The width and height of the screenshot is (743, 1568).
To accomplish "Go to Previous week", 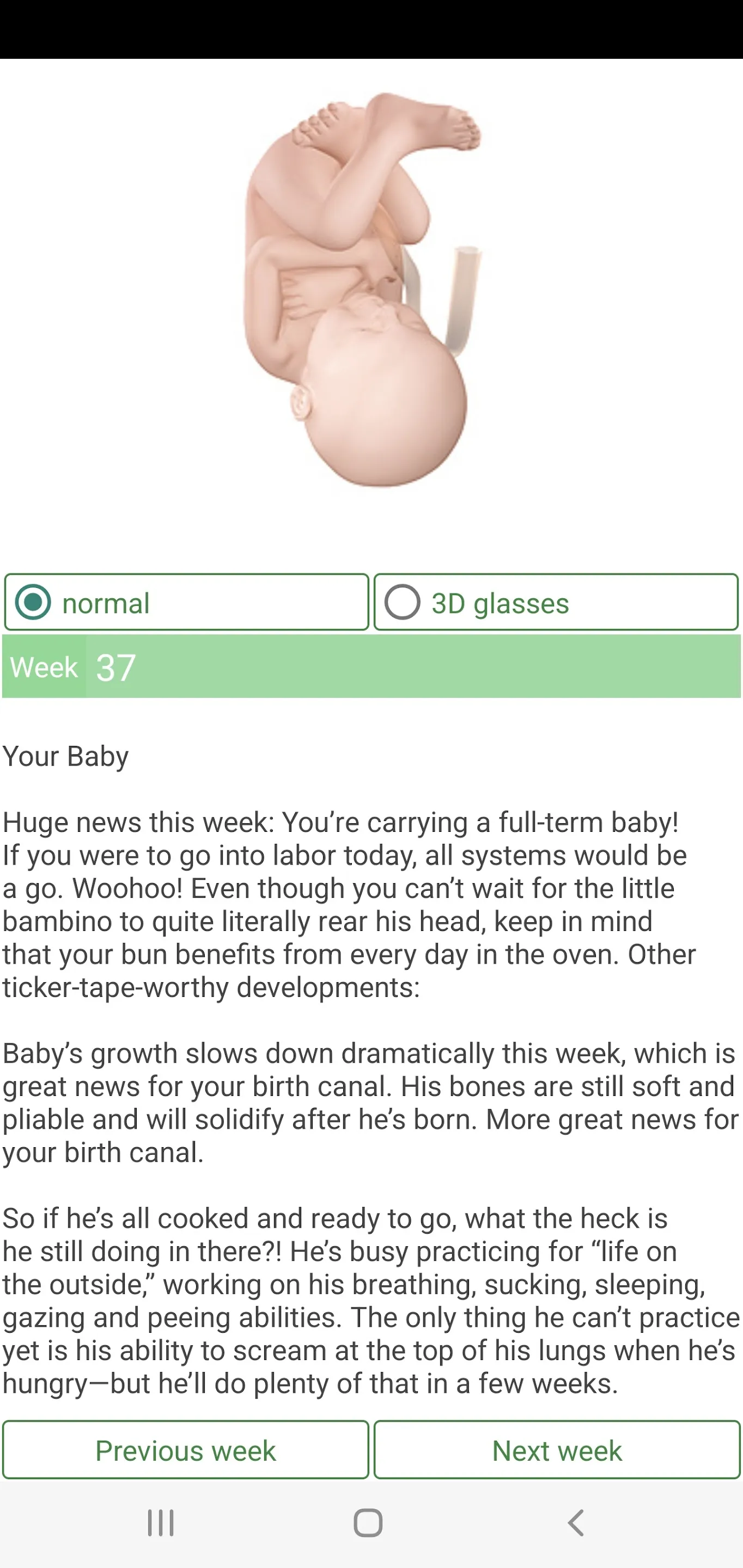I will pos(186,1450).
